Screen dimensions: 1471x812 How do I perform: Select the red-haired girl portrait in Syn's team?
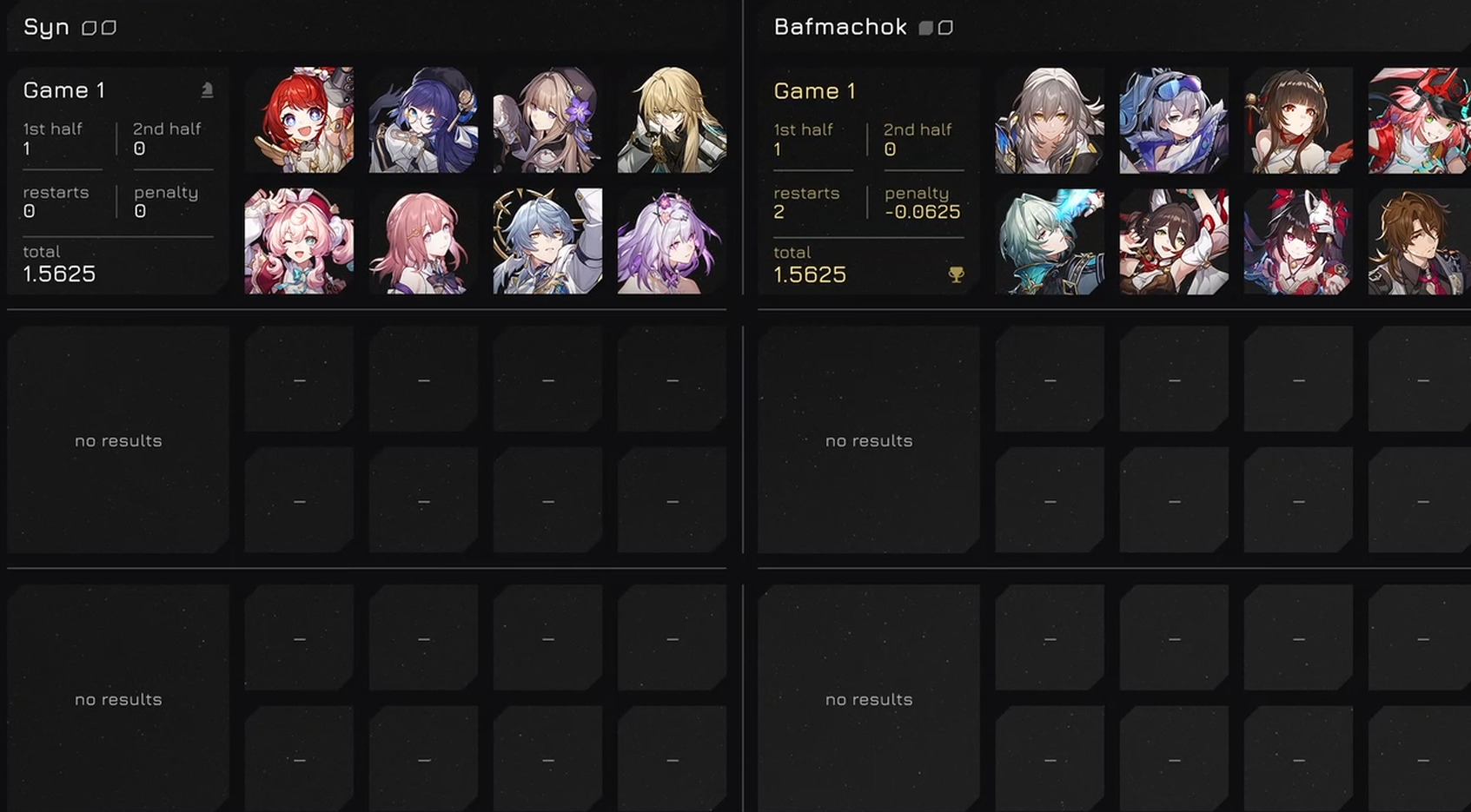pos(299,120)
